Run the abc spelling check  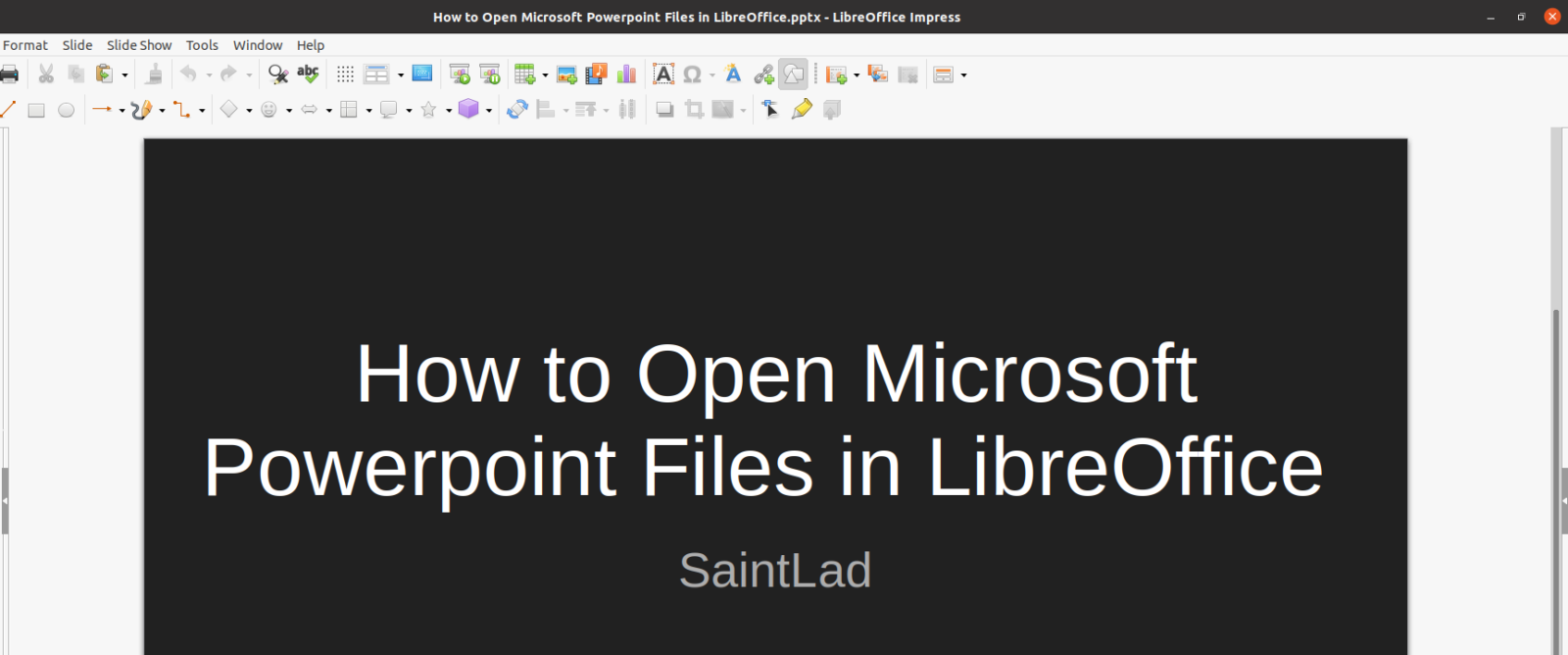point(308,75)
